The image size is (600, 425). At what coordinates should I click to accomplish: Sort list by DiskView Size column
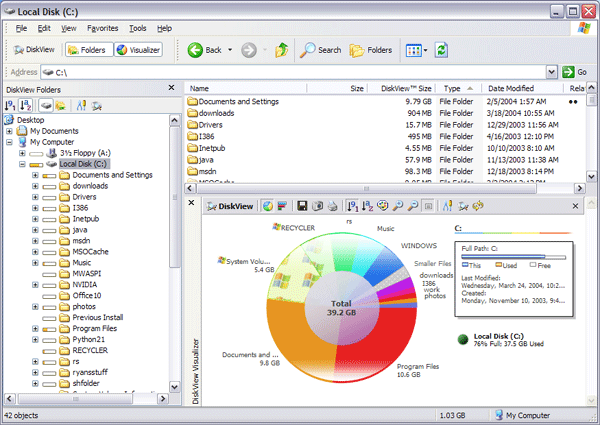point(401,88)
